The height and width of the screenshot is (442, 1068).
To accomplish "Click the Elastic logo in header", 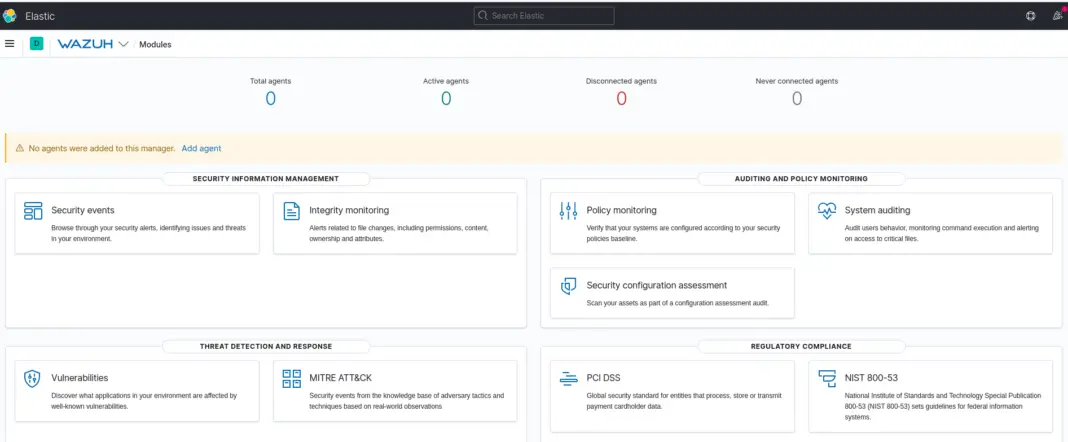I will [11, 16].
